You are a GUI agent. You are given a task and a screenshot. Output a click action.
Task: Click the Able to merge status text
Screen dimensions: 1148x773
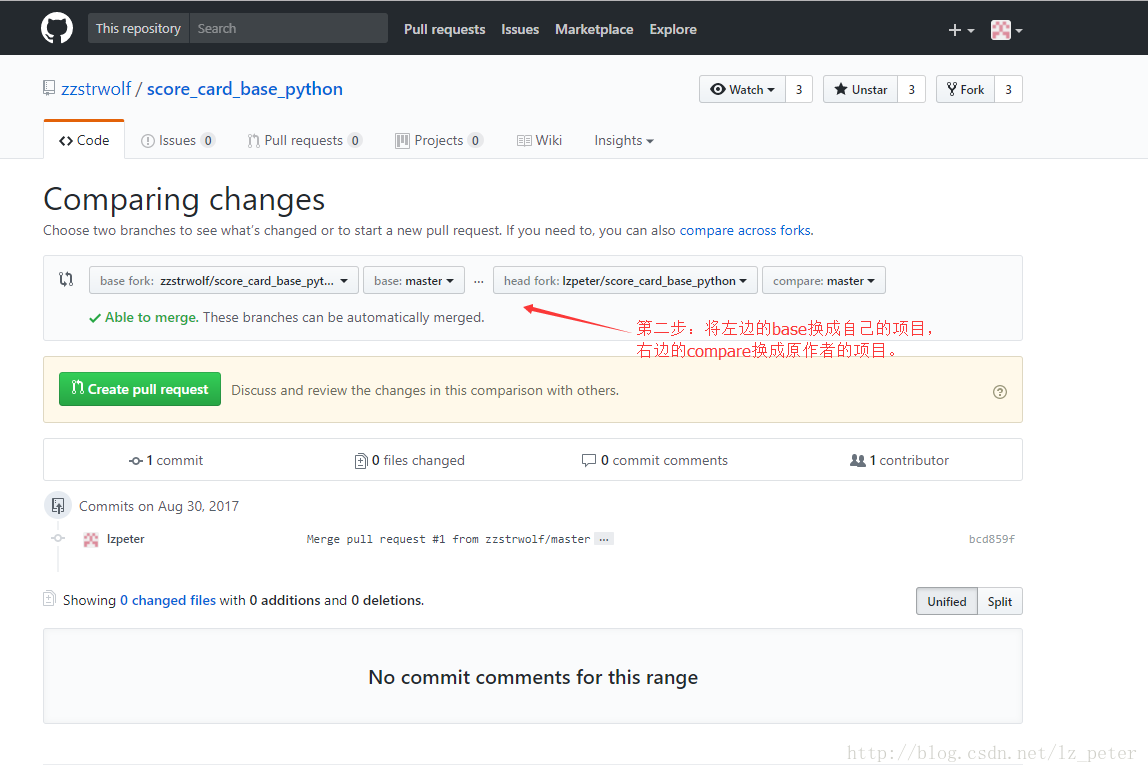click(x=152, y=318)
